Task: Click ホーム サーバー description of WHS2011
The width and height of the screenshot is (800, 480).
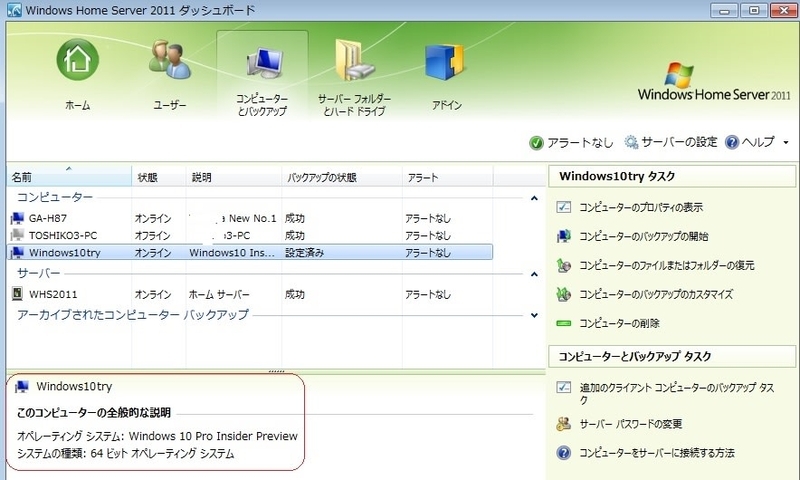Action: pos(219,294)
